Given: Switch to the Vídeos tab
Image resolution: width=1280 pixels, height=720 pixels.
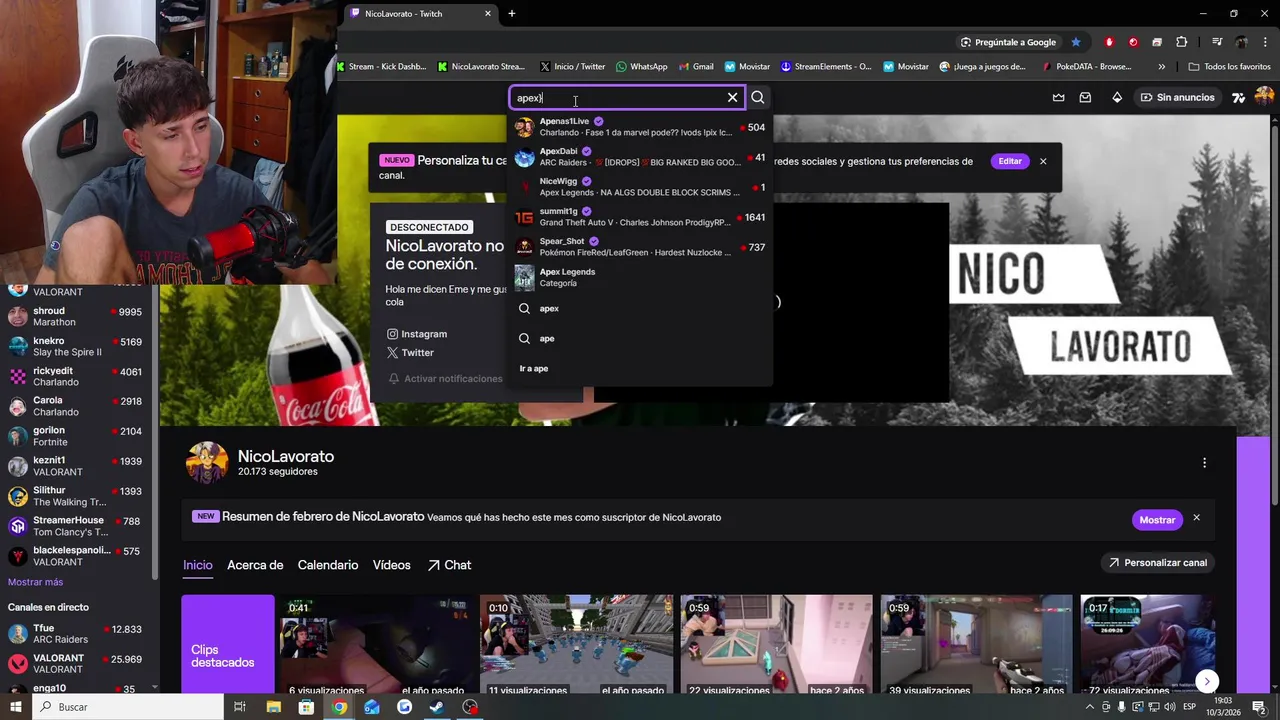Looking at the screenshot, I should pos(392,565).
